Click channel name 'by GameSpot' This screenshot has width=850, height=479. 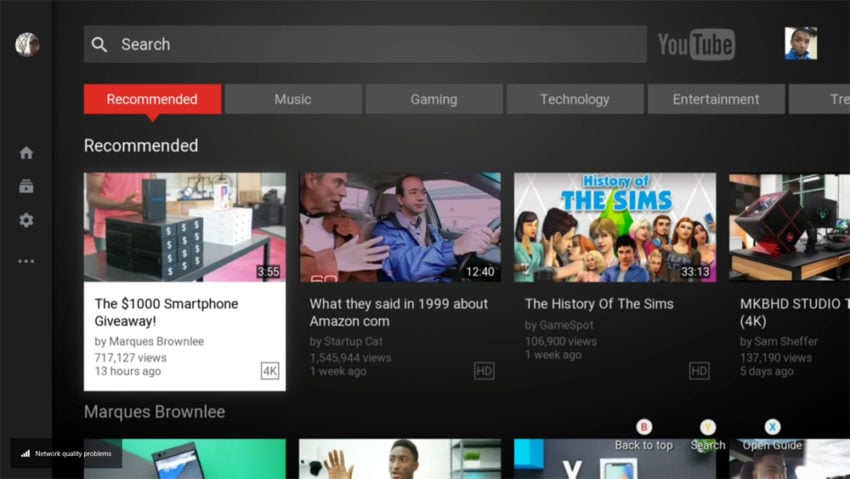click(x=559, y=325)
